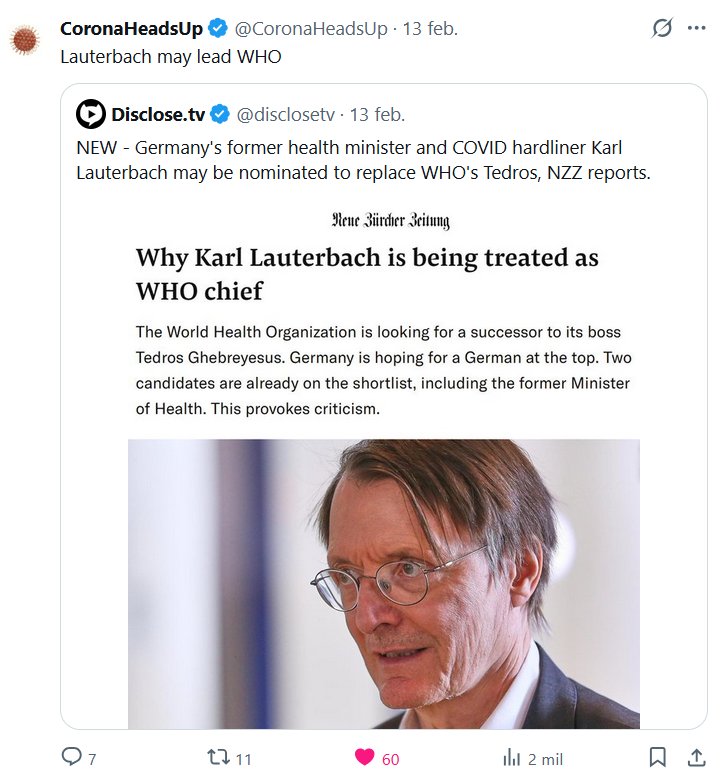
Task: Click the @disclosetv handle
Action: pyautogui.click(x=287, y=115)
